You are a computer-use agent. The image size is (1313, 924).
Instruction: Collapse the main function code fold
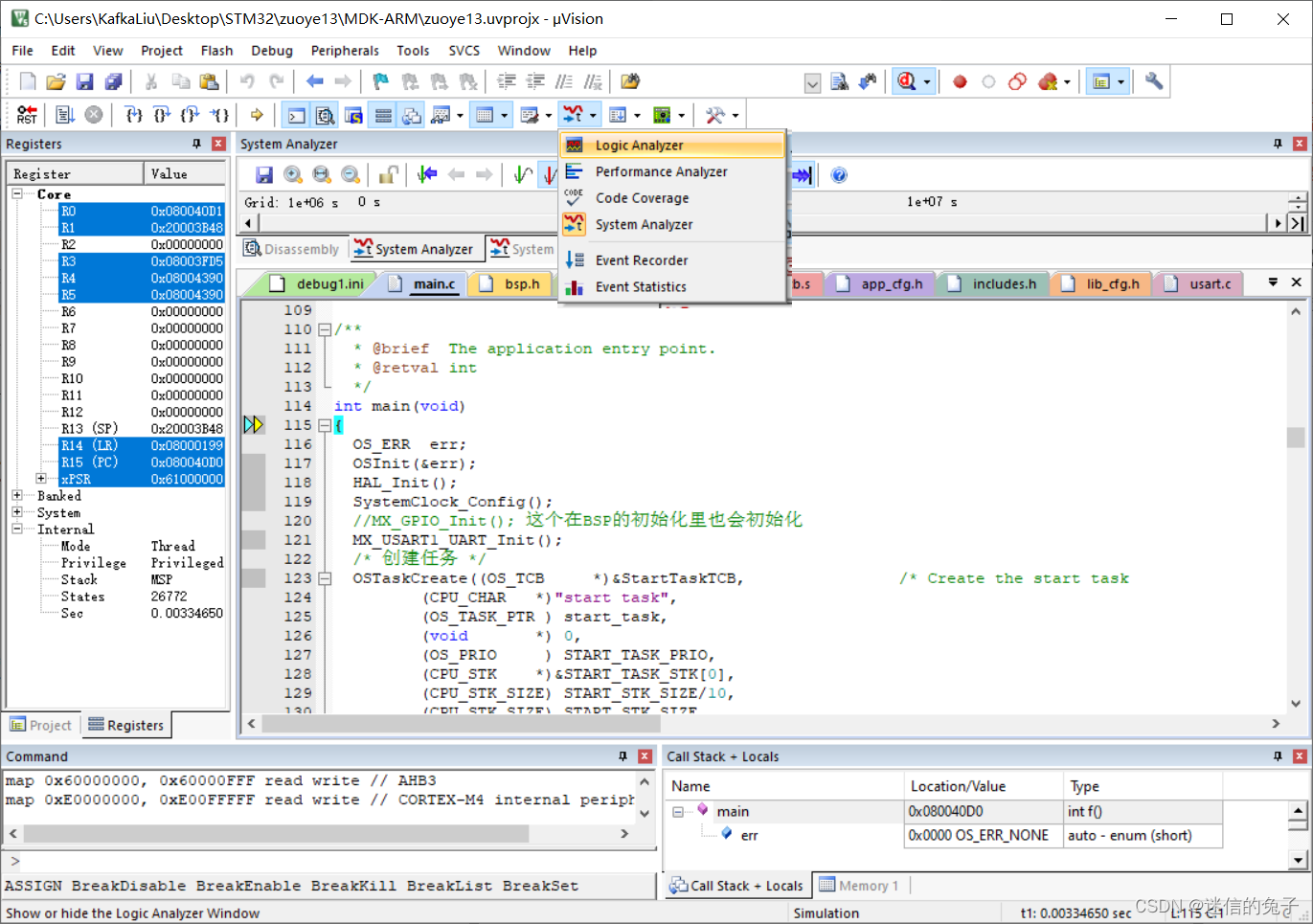(x=325, y=425)
